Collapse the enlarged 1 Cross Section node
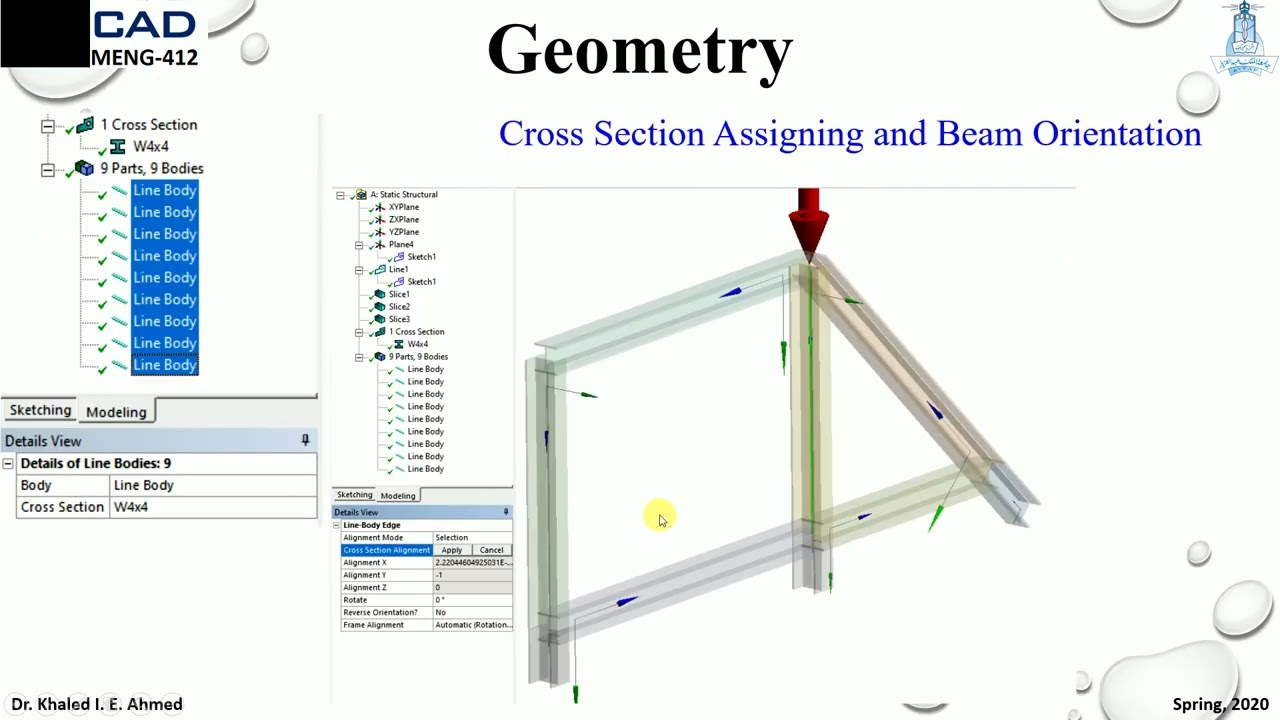Image resolution: width=1280 pixels, height=720 pixels. (x=47, y=126)
